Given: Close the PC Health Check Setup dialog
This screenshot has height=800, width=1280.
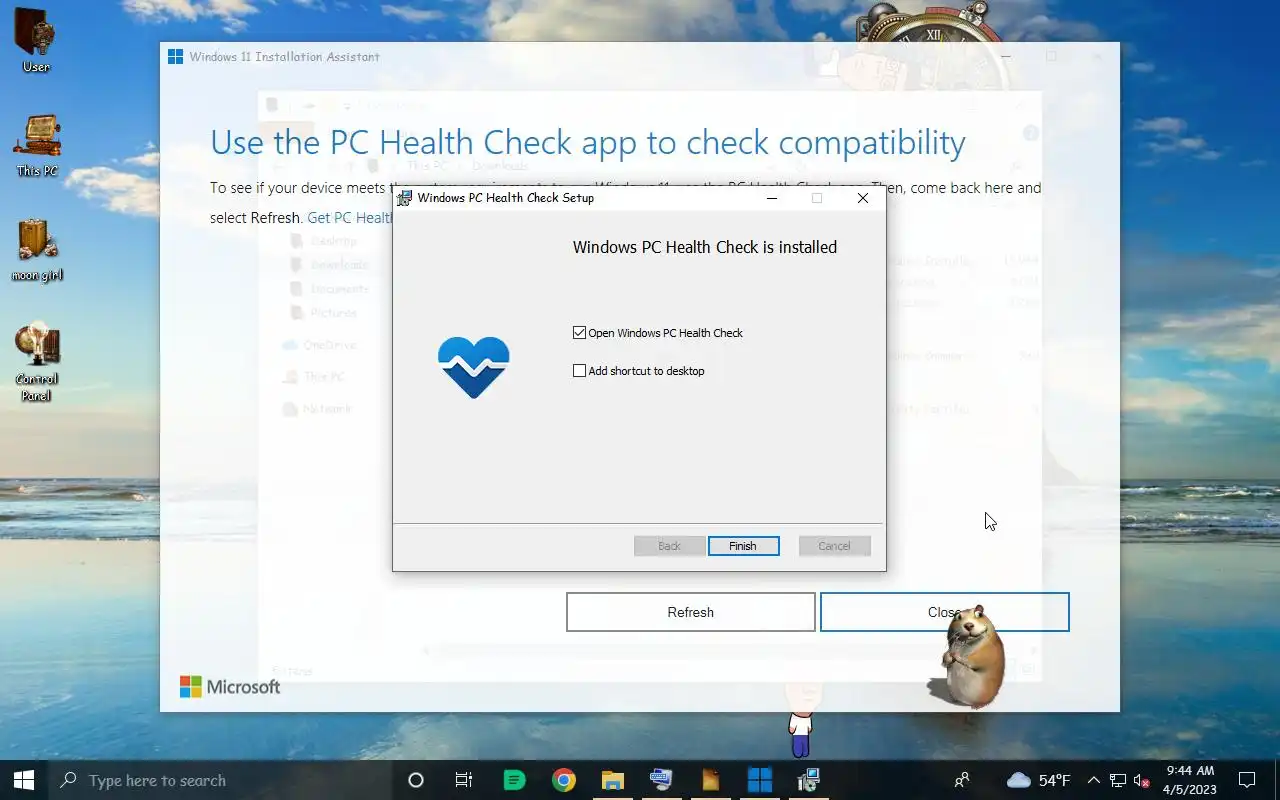Looking at the screenshot, I should [862, 198].
